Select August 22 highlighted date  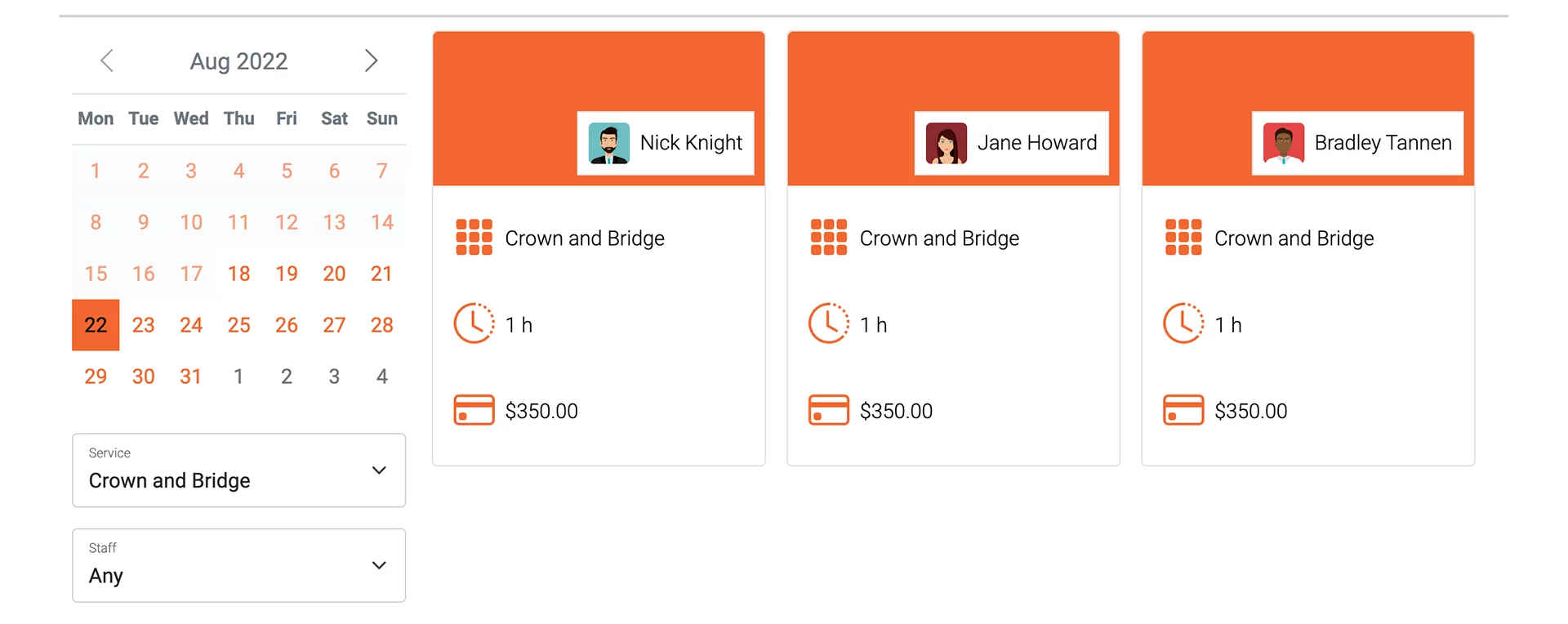coord(96,325)
